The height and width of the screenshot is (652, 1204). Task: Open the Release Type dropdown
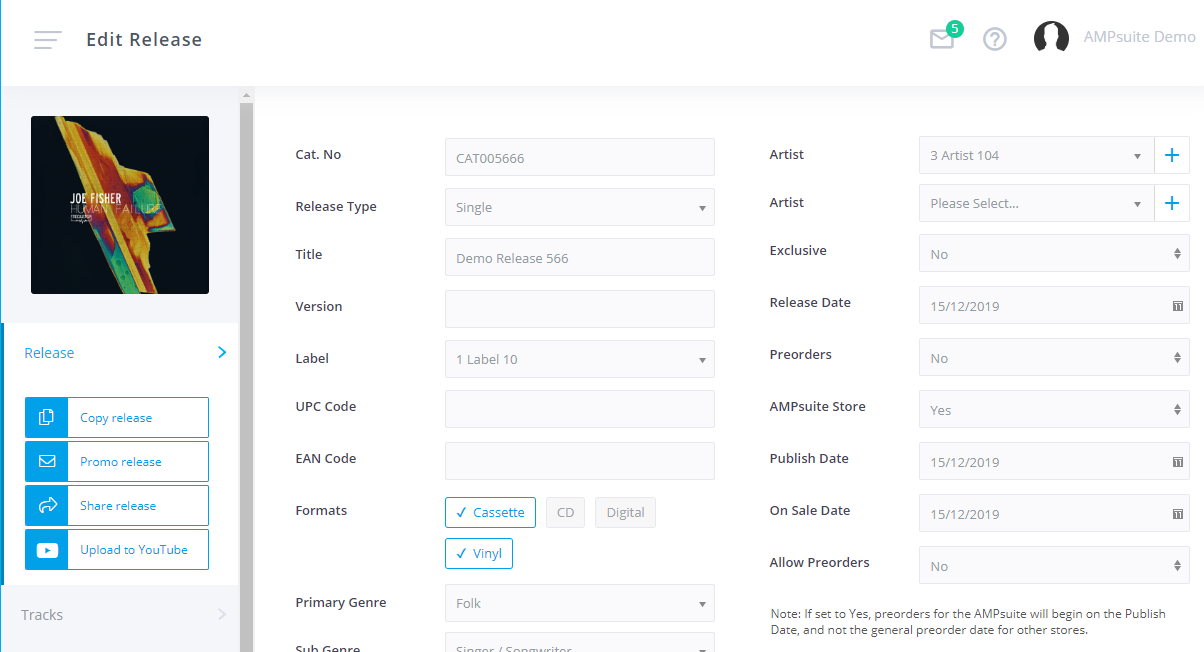click(580, 207)
